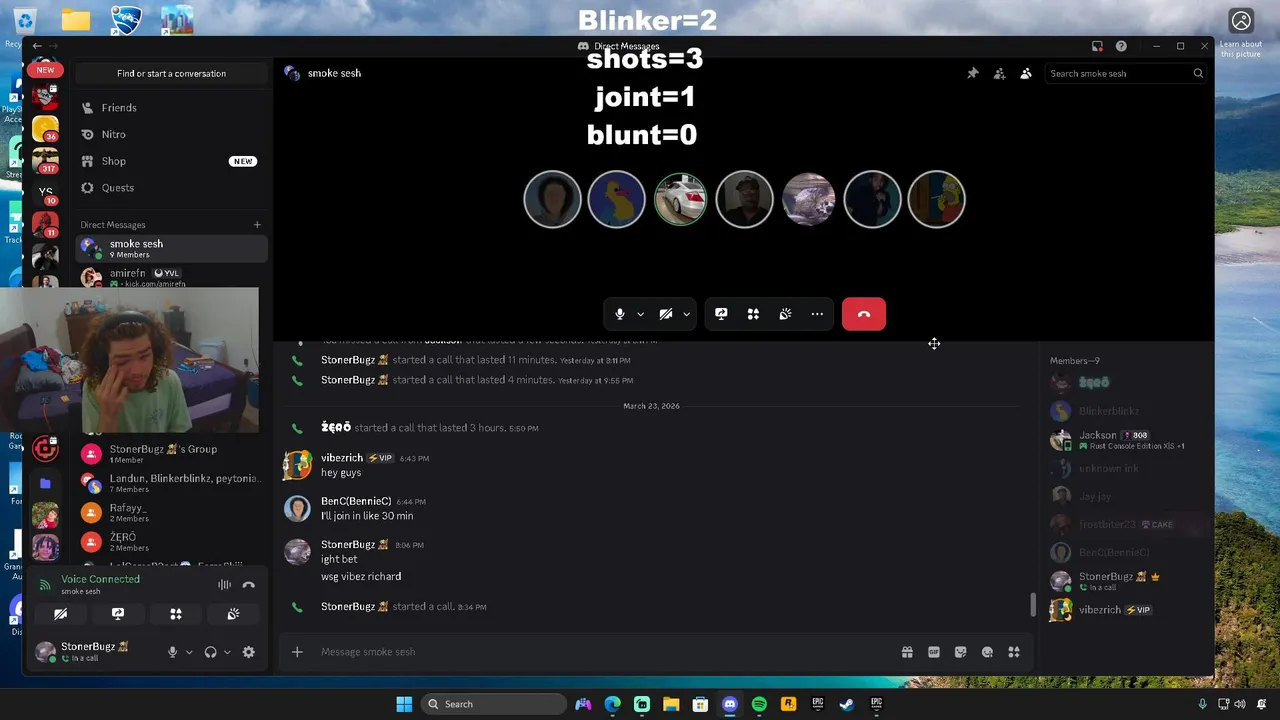Screen dimensions: 1280x720
Task: Disconnect using the red hang-up button
Action: coord(864,314)
